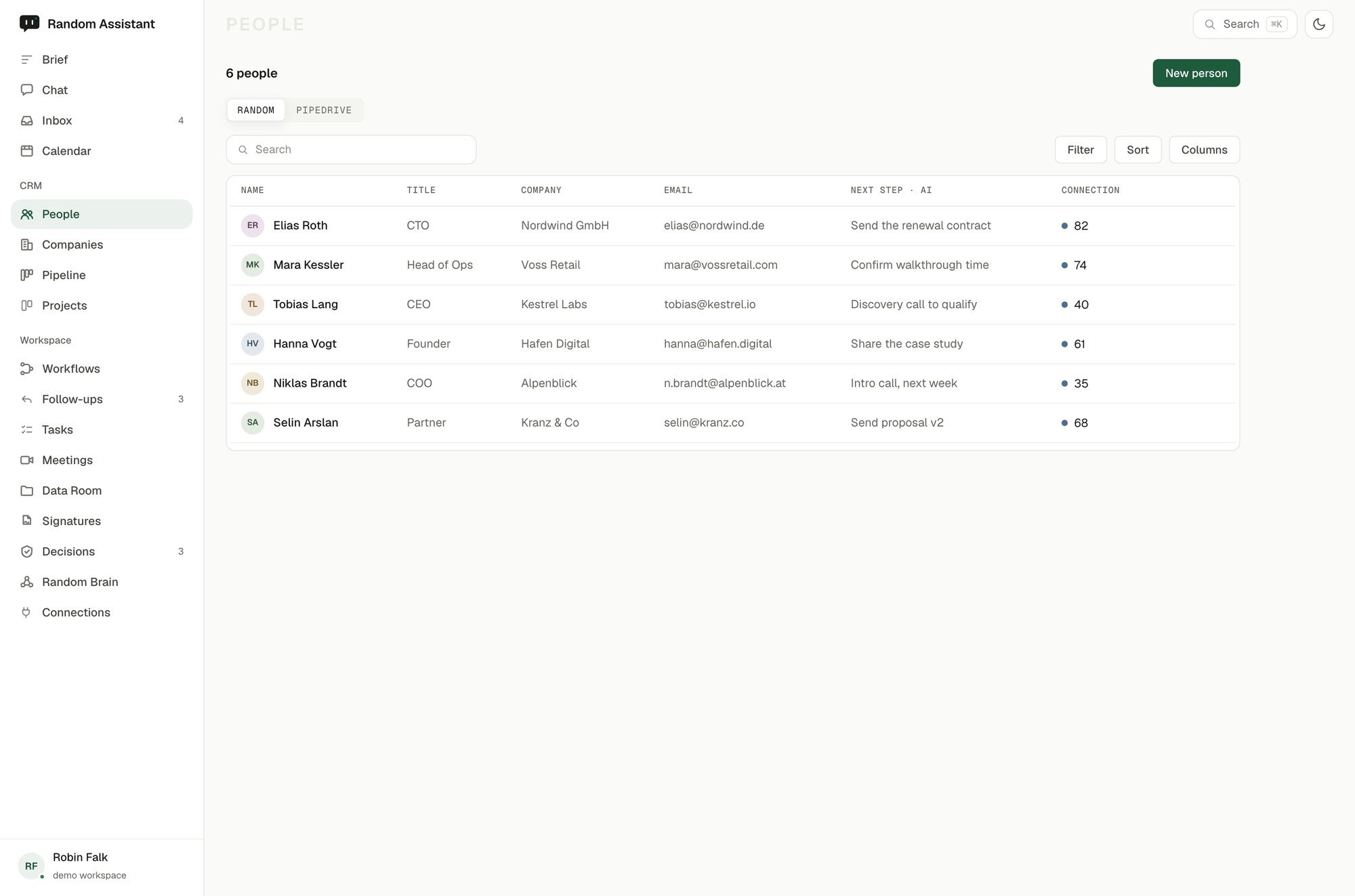The height and width of the screenshot is (896, 1355).
Task: Click company Alpenblick
Action: 549,383
